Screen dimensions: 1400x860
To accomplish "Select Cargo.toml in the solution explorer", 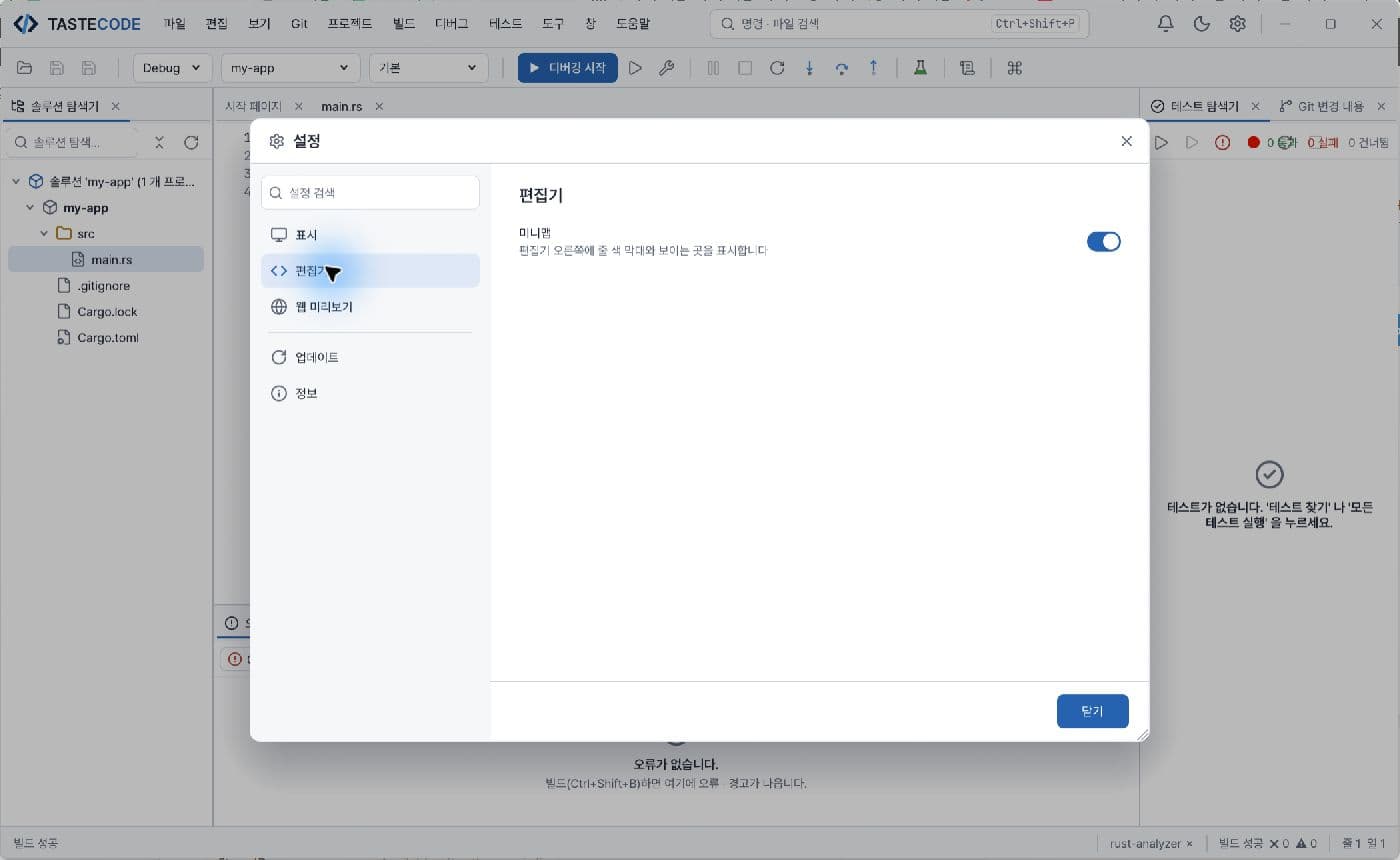I will click(106, 338).
